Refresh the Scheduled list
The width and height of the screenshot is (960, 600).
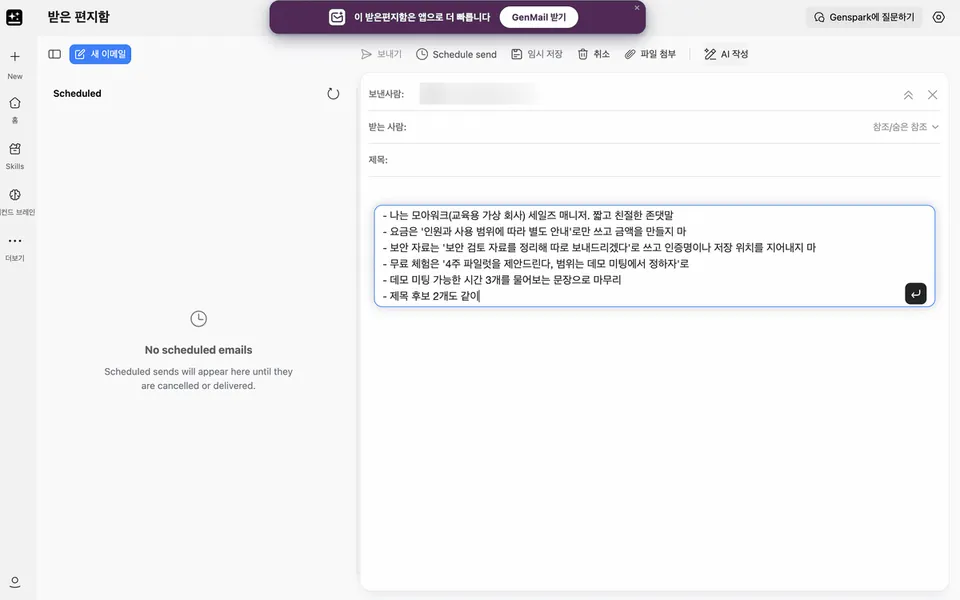click(x=333, y=94)
